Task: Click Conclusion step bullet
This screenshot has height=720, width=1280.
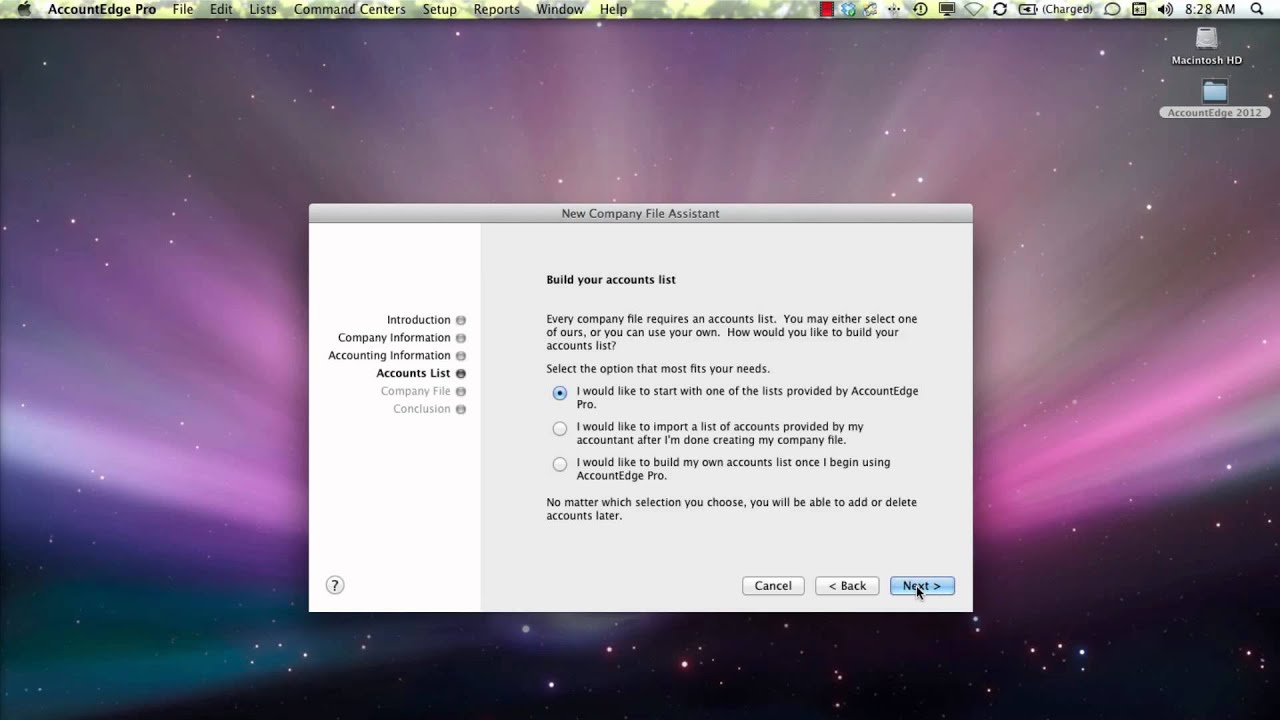Action: click(x=461, y=409)
